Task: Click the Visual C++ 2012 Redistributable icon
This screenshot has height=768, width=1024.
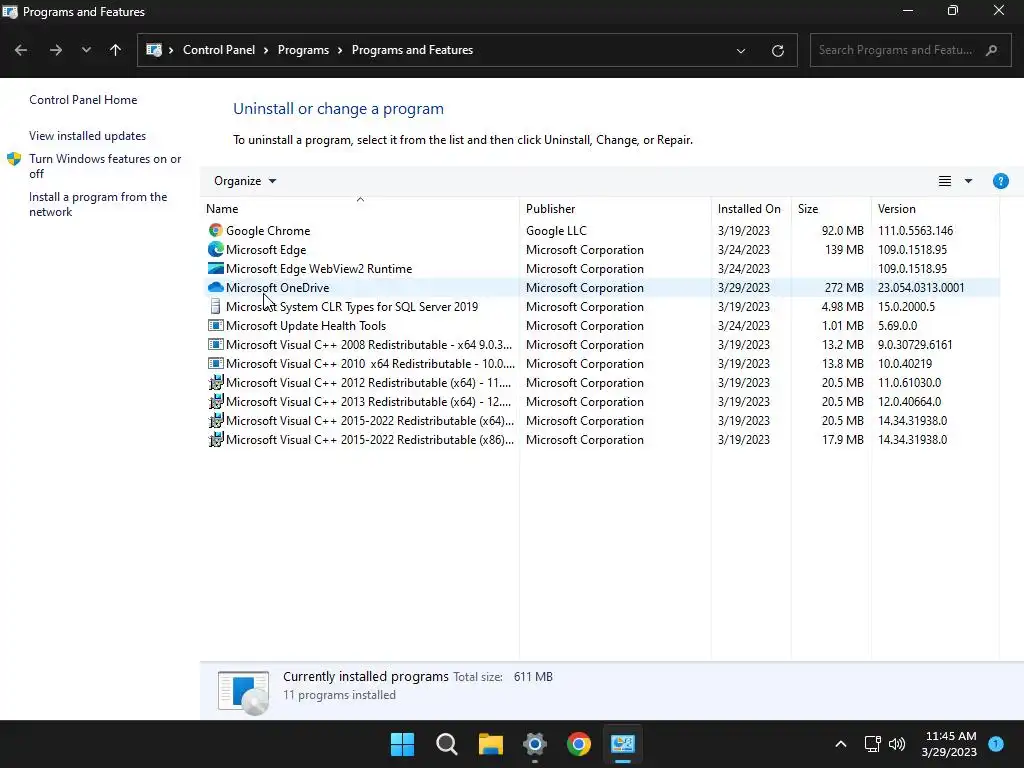Action: click(216, 382)
